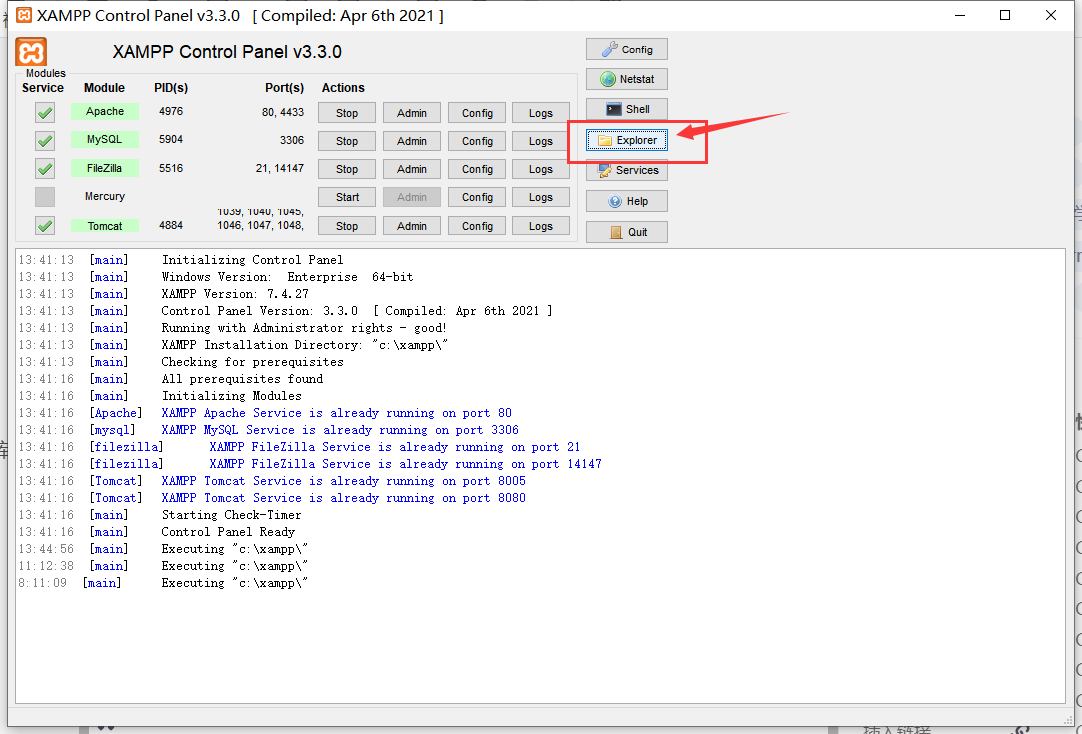Close the XAMPP Control Panel window
The height and width of the screenshot is (734, 1082).
[1051, 15]
